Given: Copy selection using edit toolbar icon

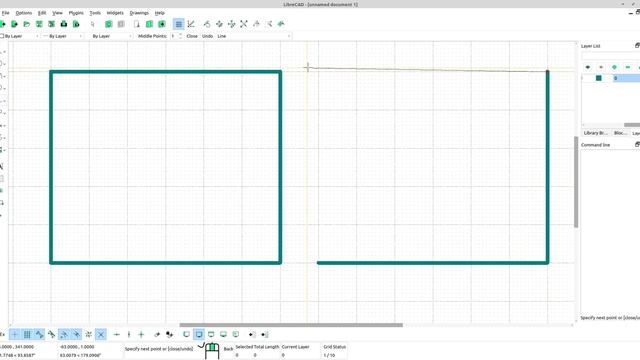Looking at the screenshot, I should [x=149, y=24].
